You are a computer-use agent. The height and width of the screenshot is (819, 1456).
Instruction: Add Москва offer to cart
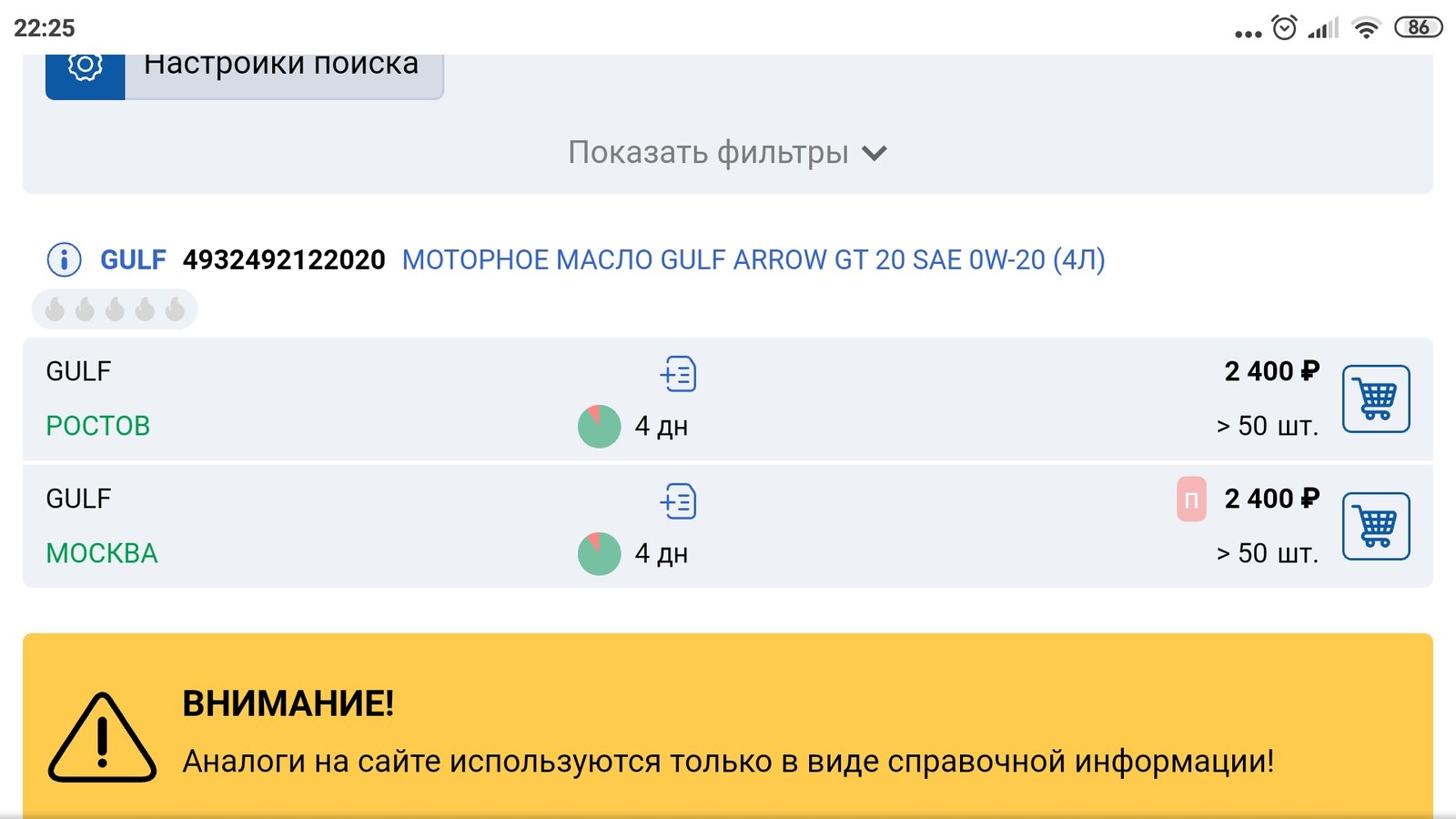(1376, 526)
